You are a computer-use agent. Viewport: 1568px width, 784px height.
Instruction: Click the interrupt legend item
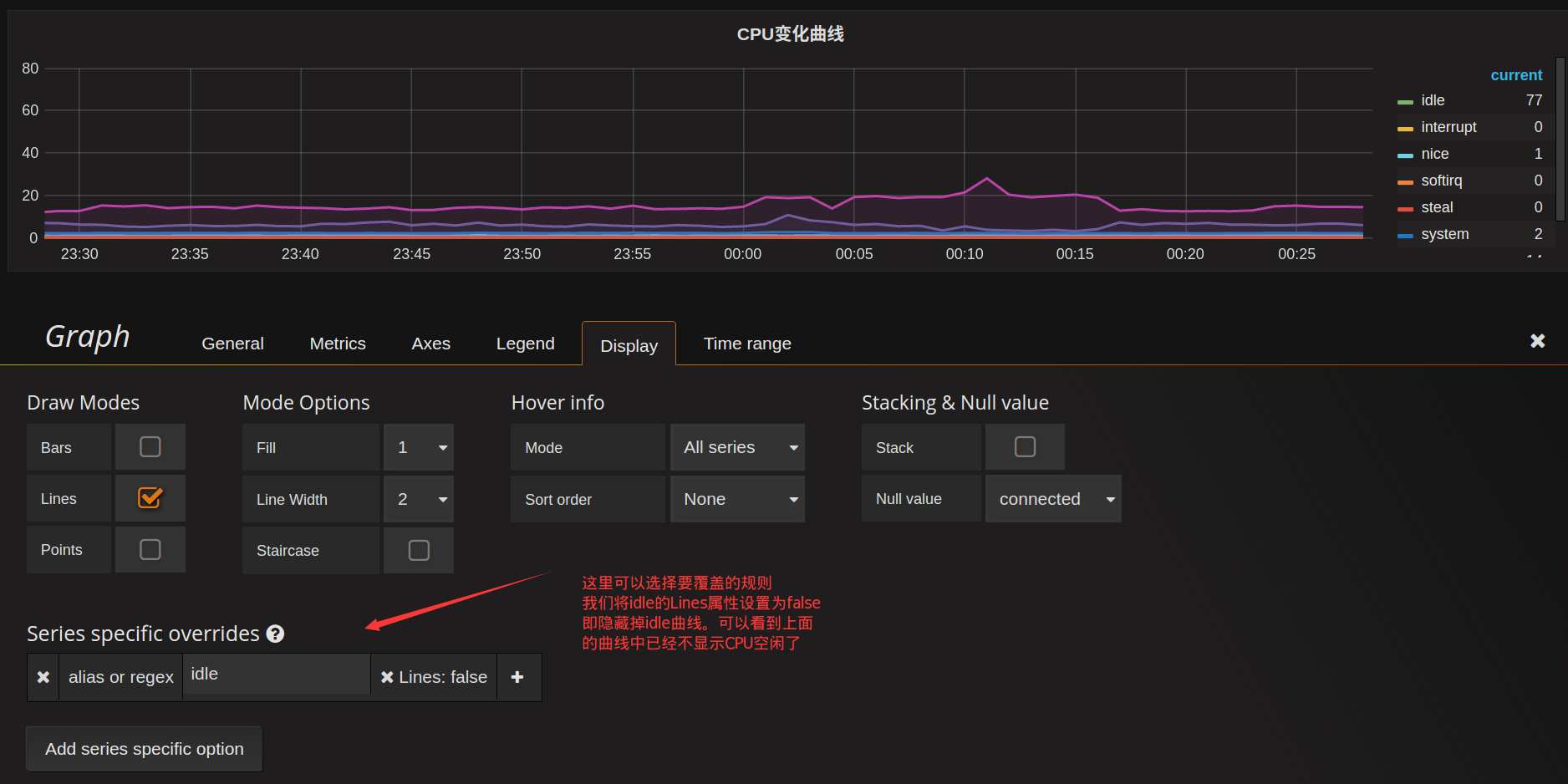[1448, 127]
